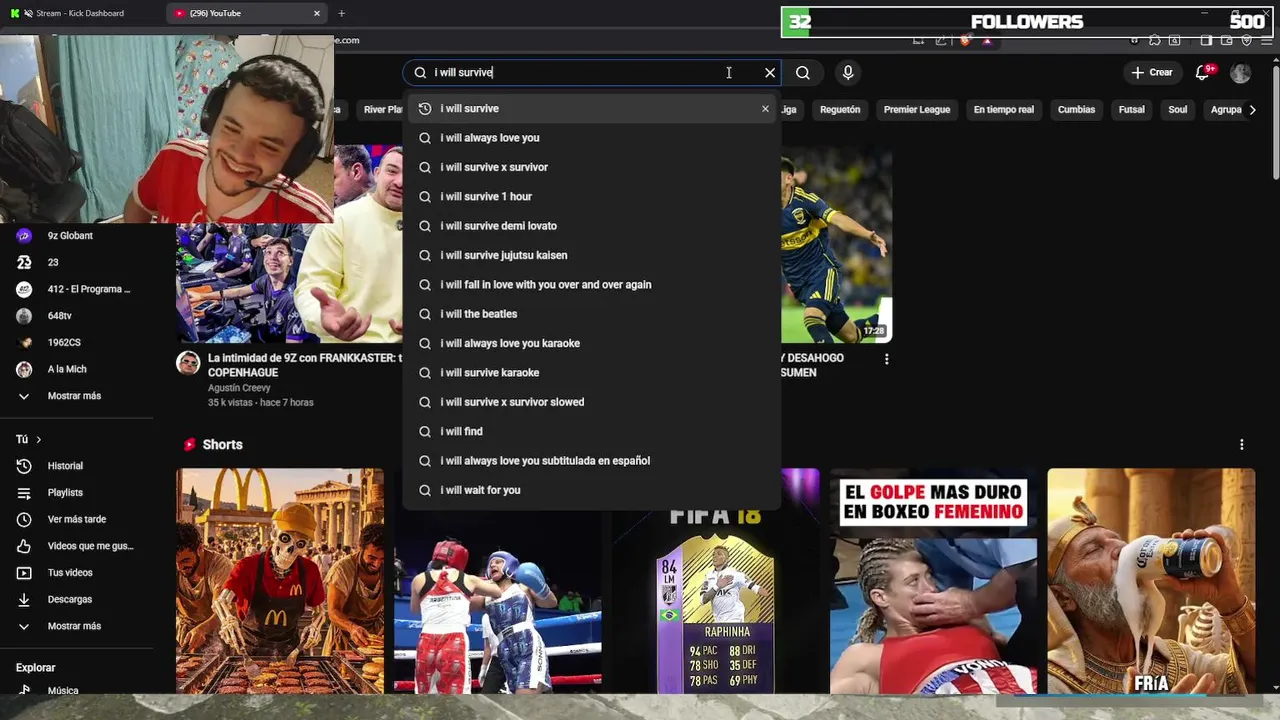Open the account avatar menu
This screenshot has height=720, width=1280.
1240,72
